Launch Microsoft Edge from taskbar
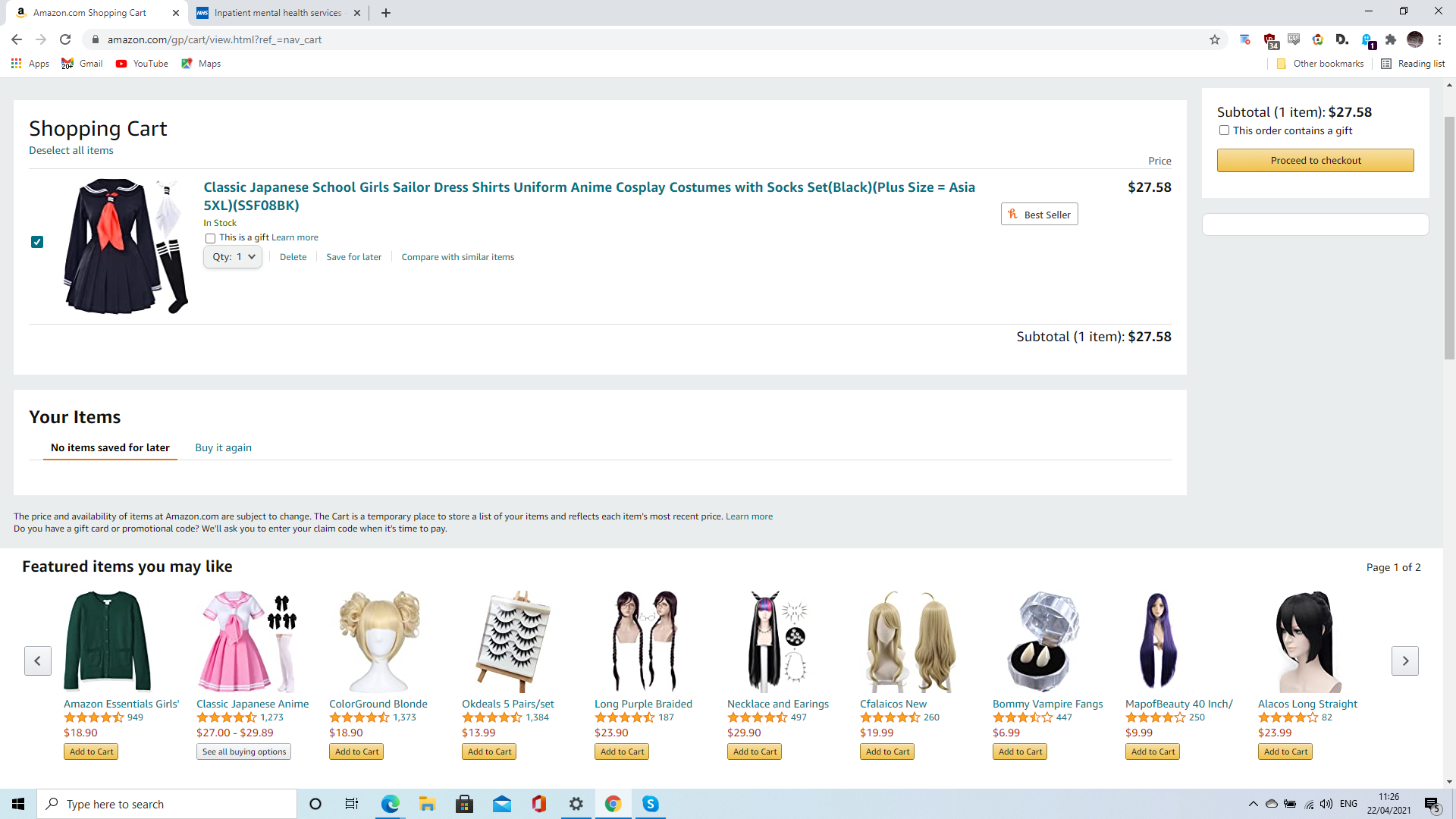1456x819 pixels. 390,804
